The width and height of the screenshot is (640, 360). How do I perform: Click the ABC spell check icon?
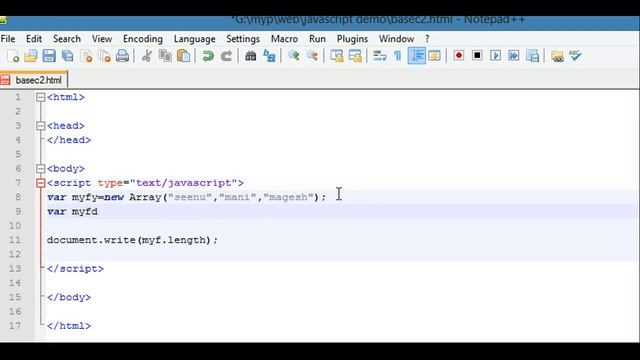(x=576, y=56)
